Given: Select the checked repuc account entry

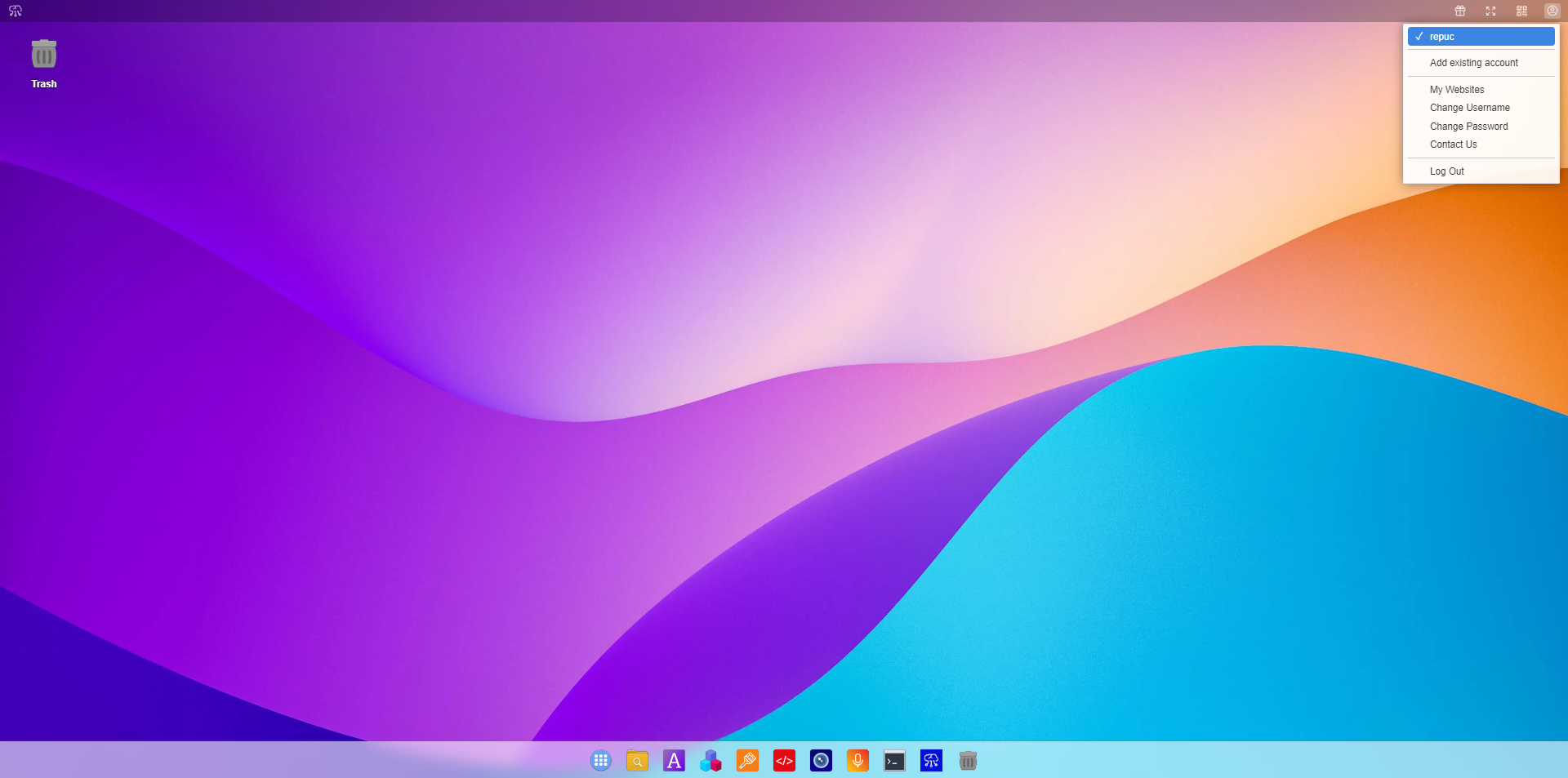Looking at the screenshot, I should (1481, 37).
